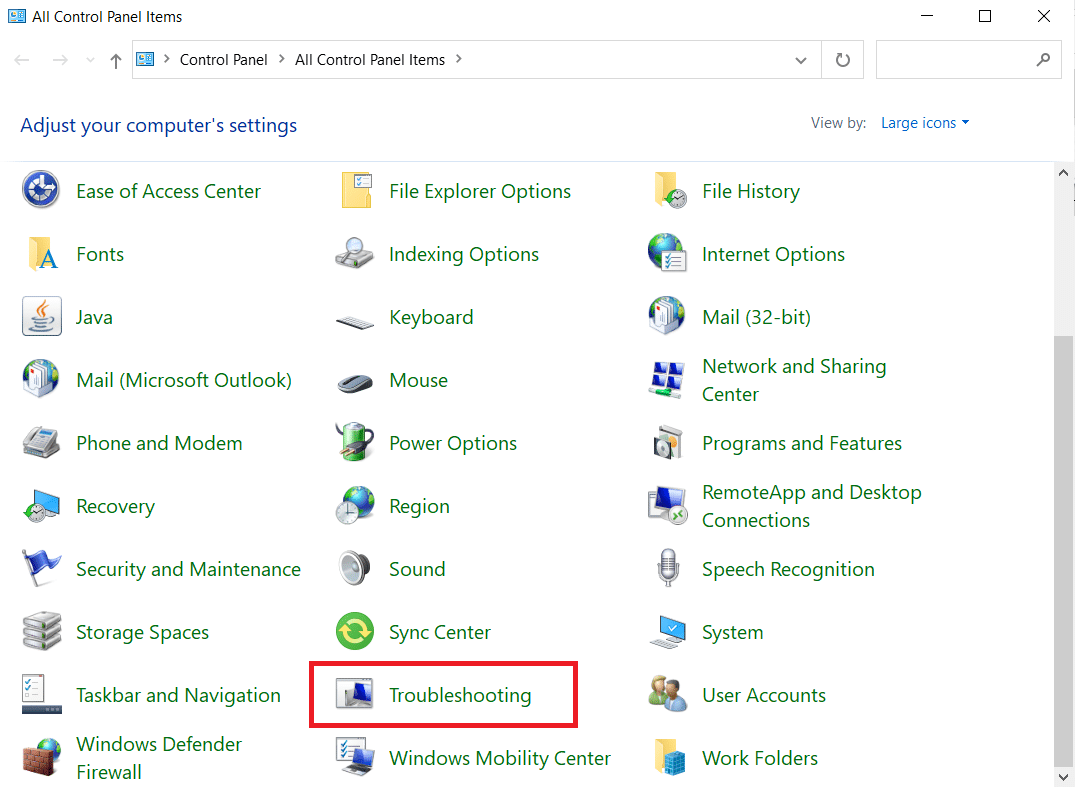
Task: Click the Sound speaker icon
Action: point(354,569)
